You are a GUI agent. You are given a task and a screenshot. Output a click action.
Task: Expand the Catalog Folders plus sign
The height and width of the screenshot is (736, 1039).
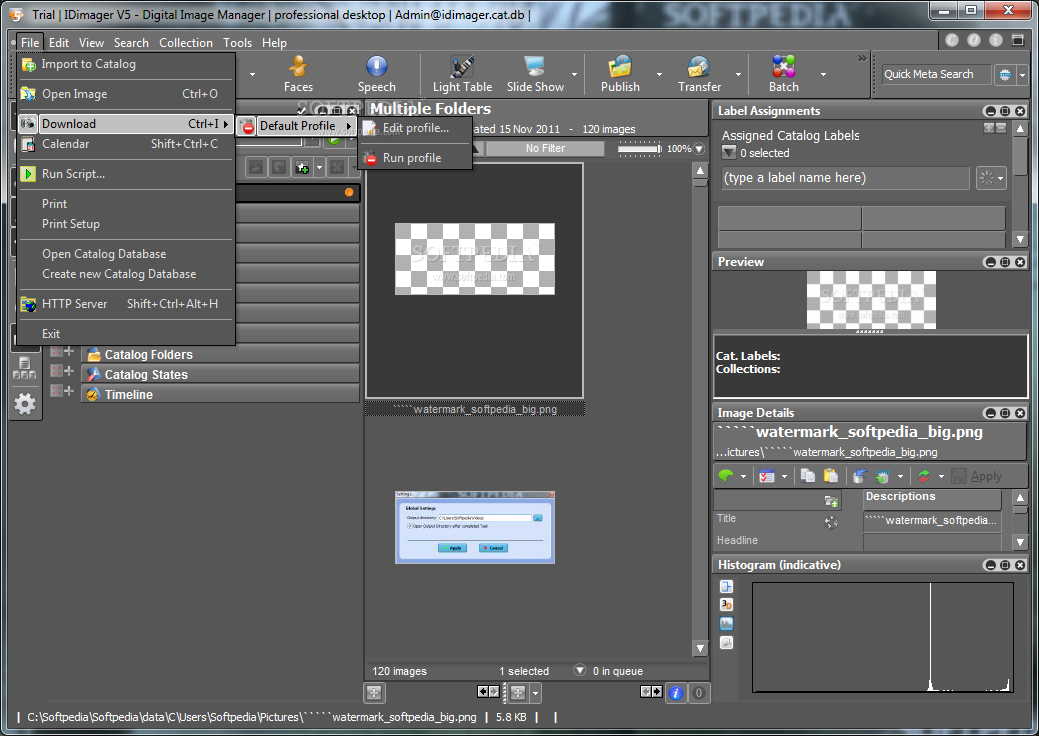click(x=69, y=352)
